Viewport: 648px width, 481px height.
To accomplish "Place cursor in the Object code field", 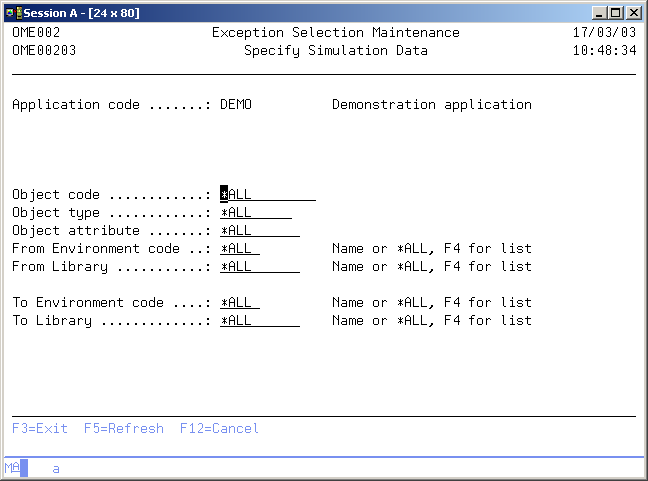I will (267, 195).
